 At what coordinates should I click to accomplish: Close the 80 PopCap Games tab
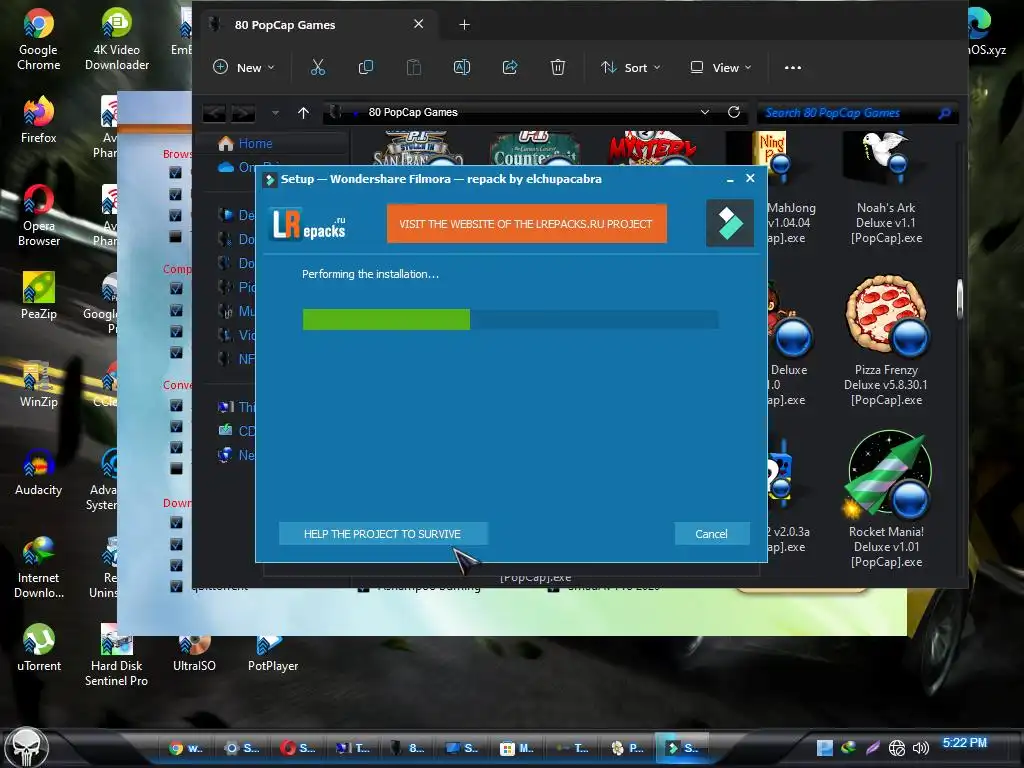point(419,24)
